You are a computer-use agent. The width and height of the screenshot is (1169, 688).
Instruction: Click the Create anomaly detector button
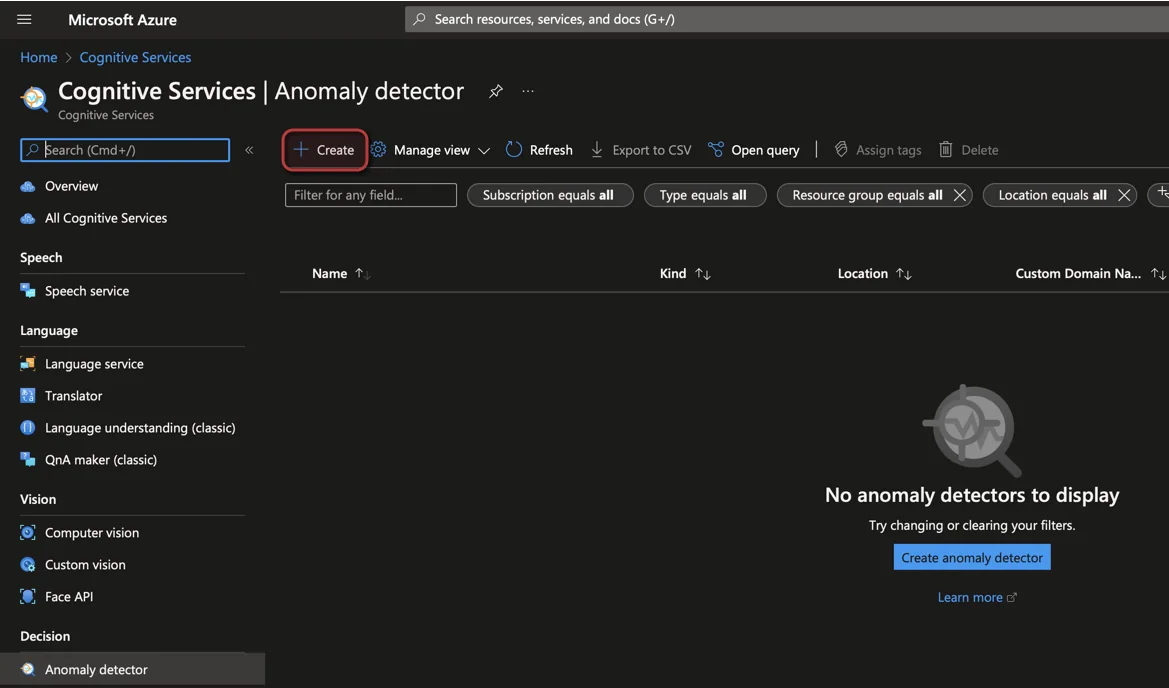pyautogui.click(x=971, y=557)
